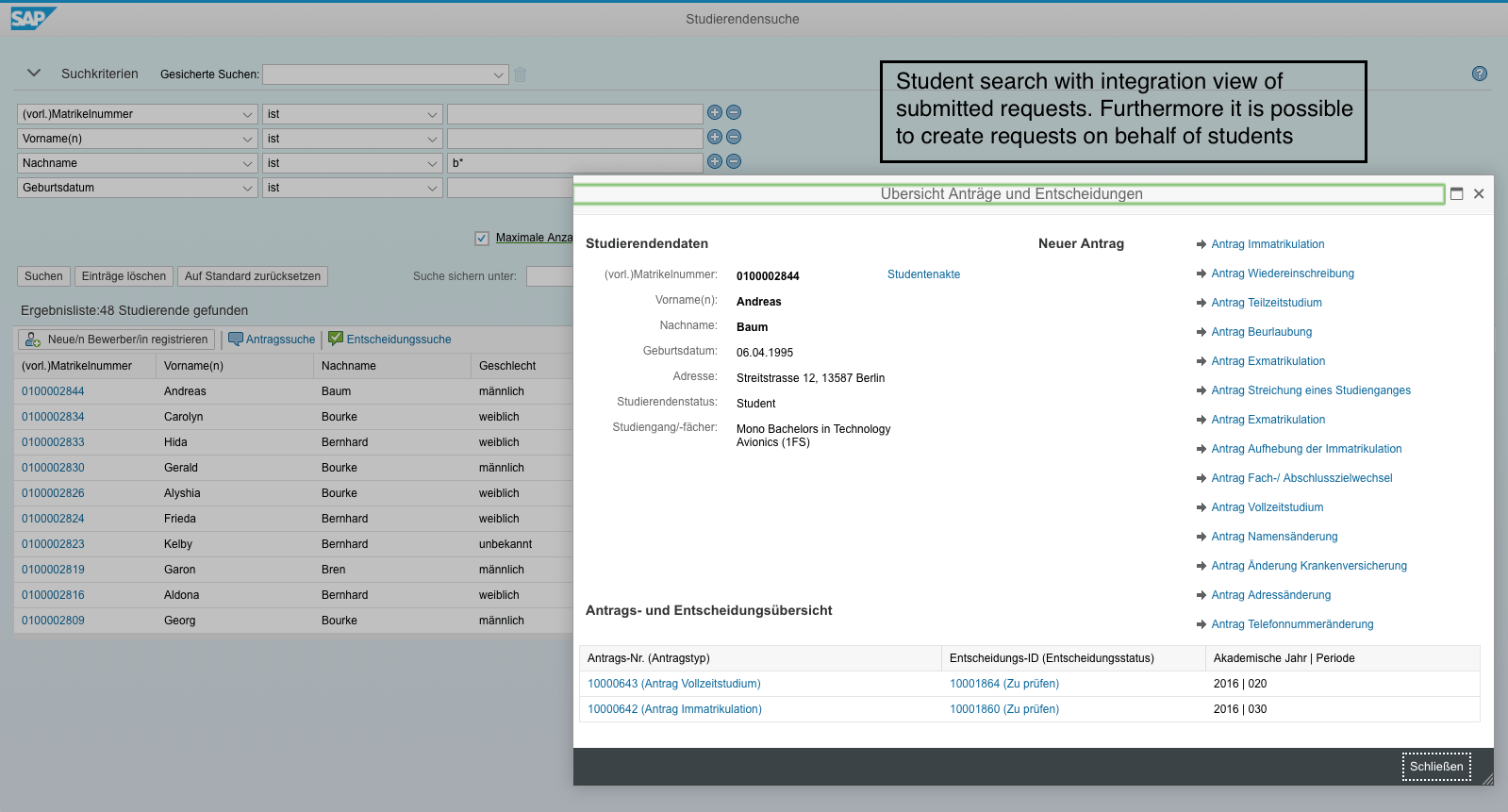The image size is (1508, 812).
Task: Remove the Vorname(n) search criteria row
Action: (x=734, y=138)
